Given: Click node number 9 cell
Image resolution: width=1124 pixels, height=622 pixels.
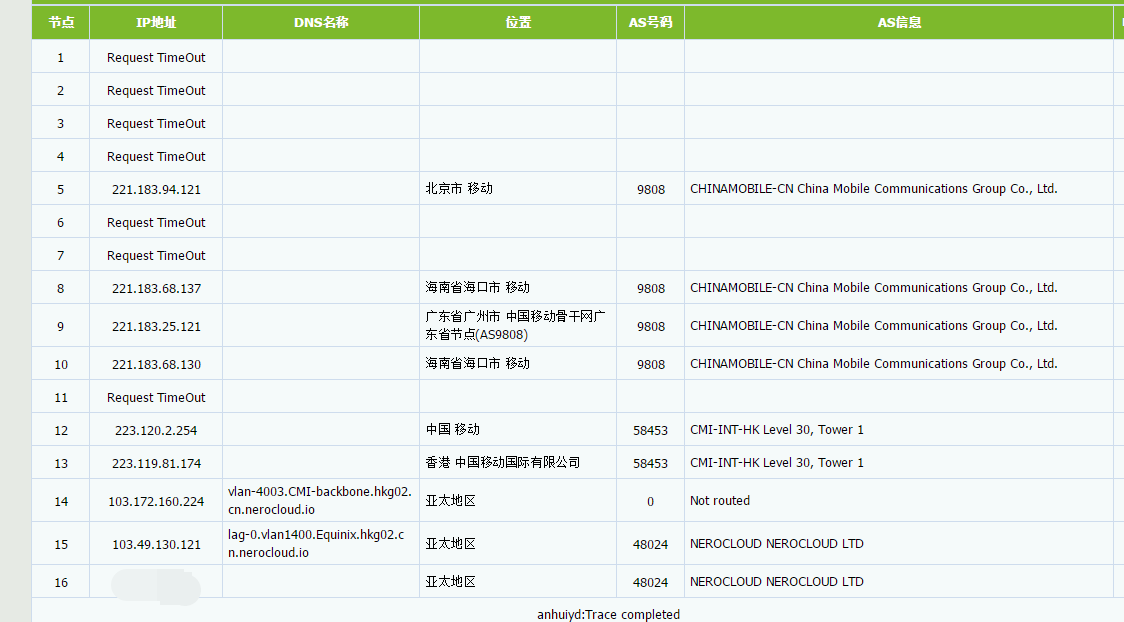Looking at the screenshot, I should 61,326.
